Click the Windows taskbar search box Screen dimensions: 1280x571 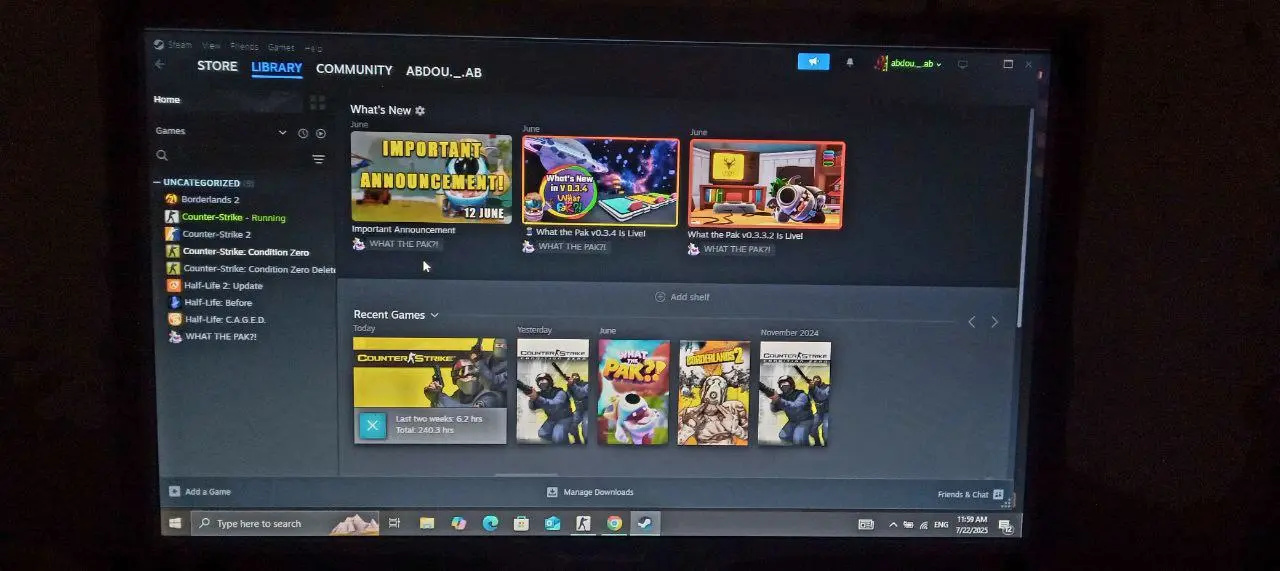click(x=285, y=524)
